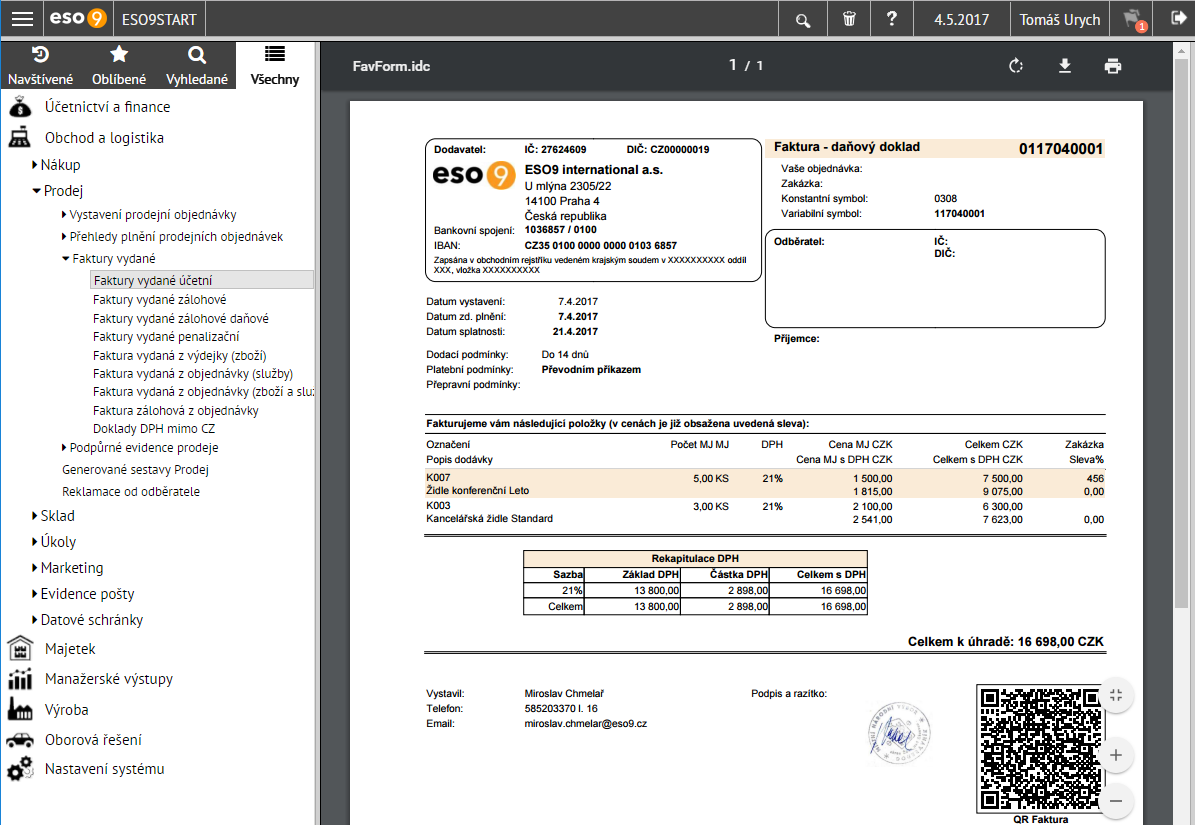Collapse the Prodej tree node

tap(57, 190)
